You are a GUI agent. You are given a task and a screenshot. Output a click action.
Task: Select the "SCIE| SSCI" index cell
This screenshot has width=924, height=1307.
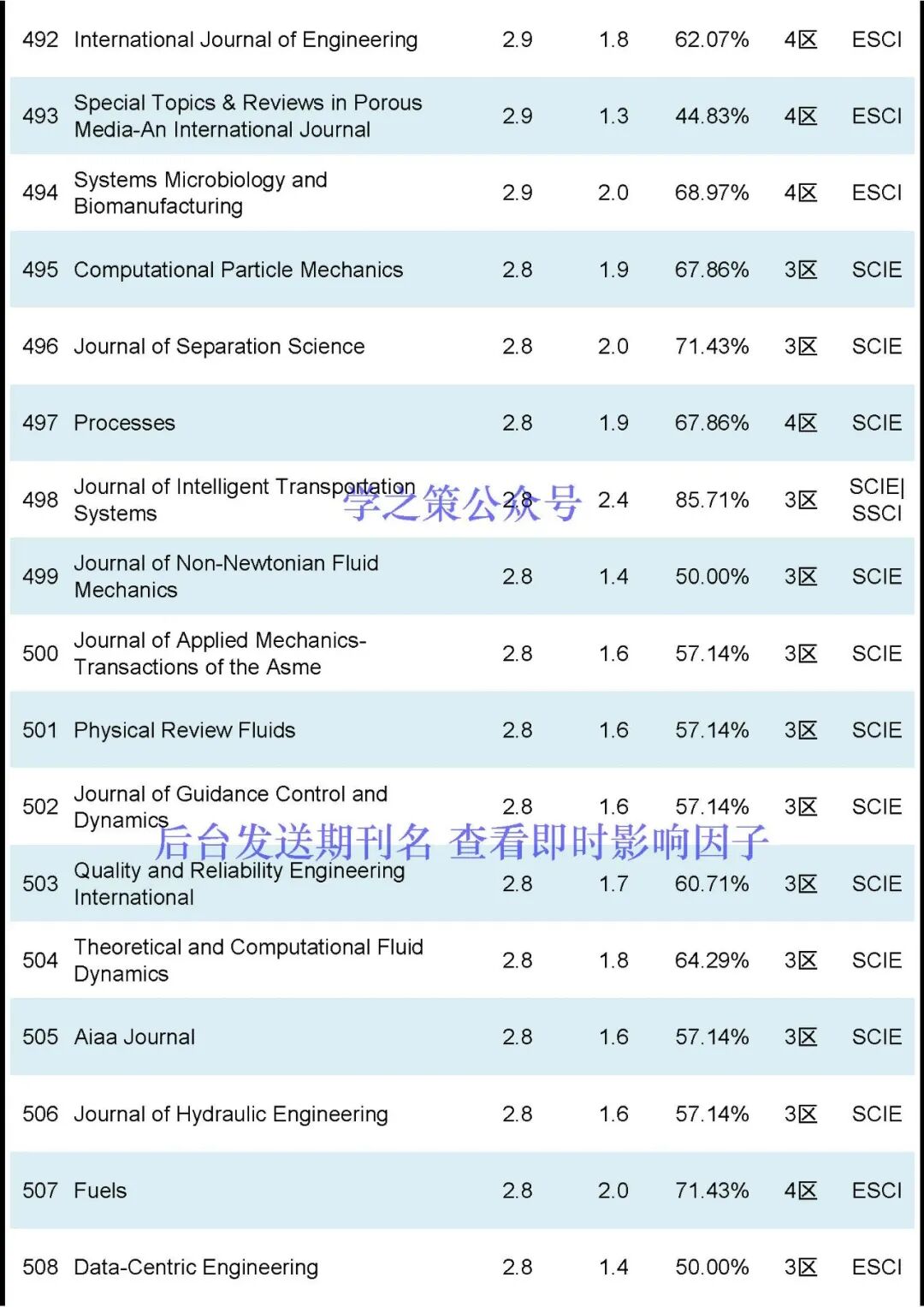coord(876,500)
